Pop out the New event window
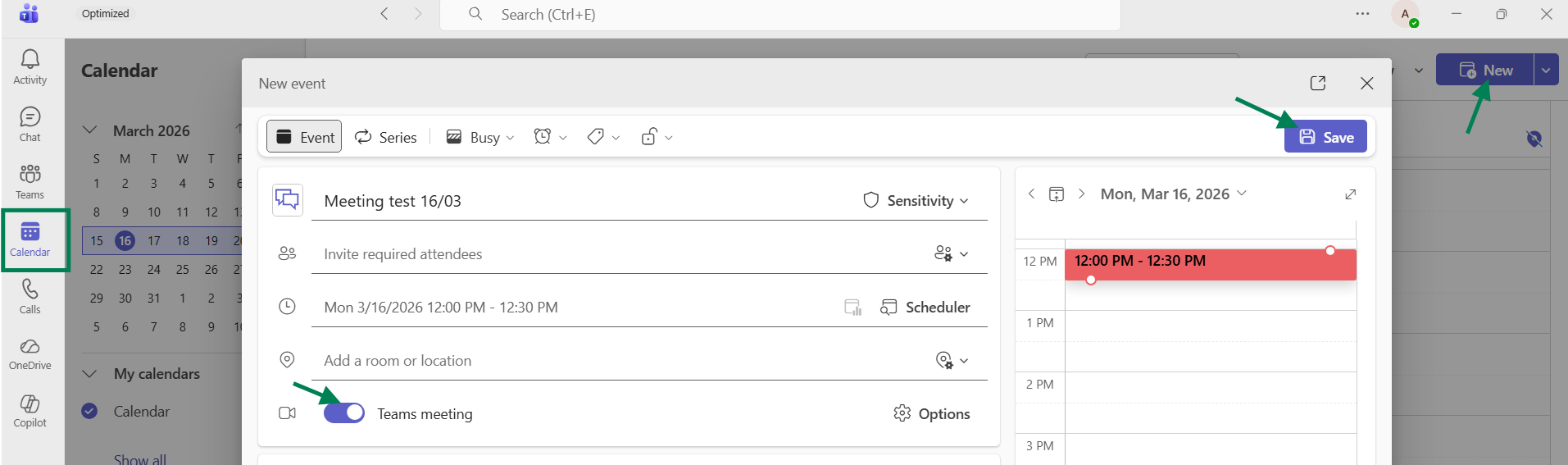 [1318, 83]
